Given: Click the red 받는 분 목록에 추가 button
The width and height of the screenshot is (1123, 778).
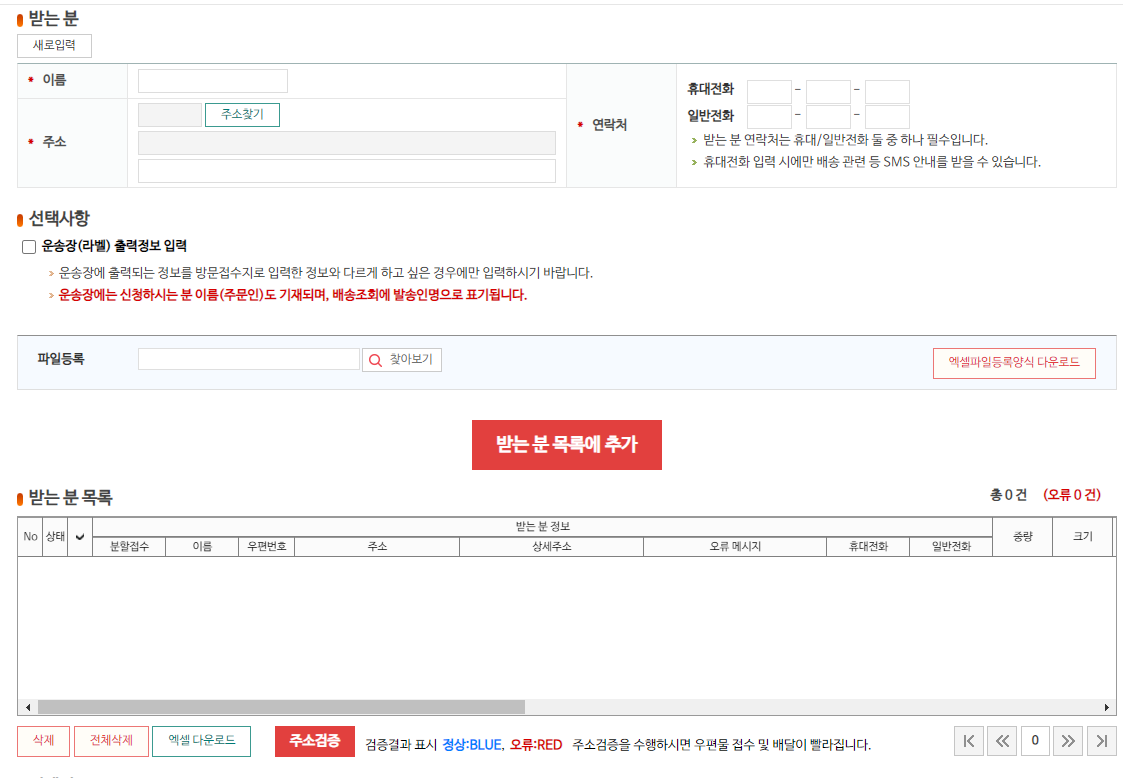Looking at the screenshot, I should pos(566,444).
